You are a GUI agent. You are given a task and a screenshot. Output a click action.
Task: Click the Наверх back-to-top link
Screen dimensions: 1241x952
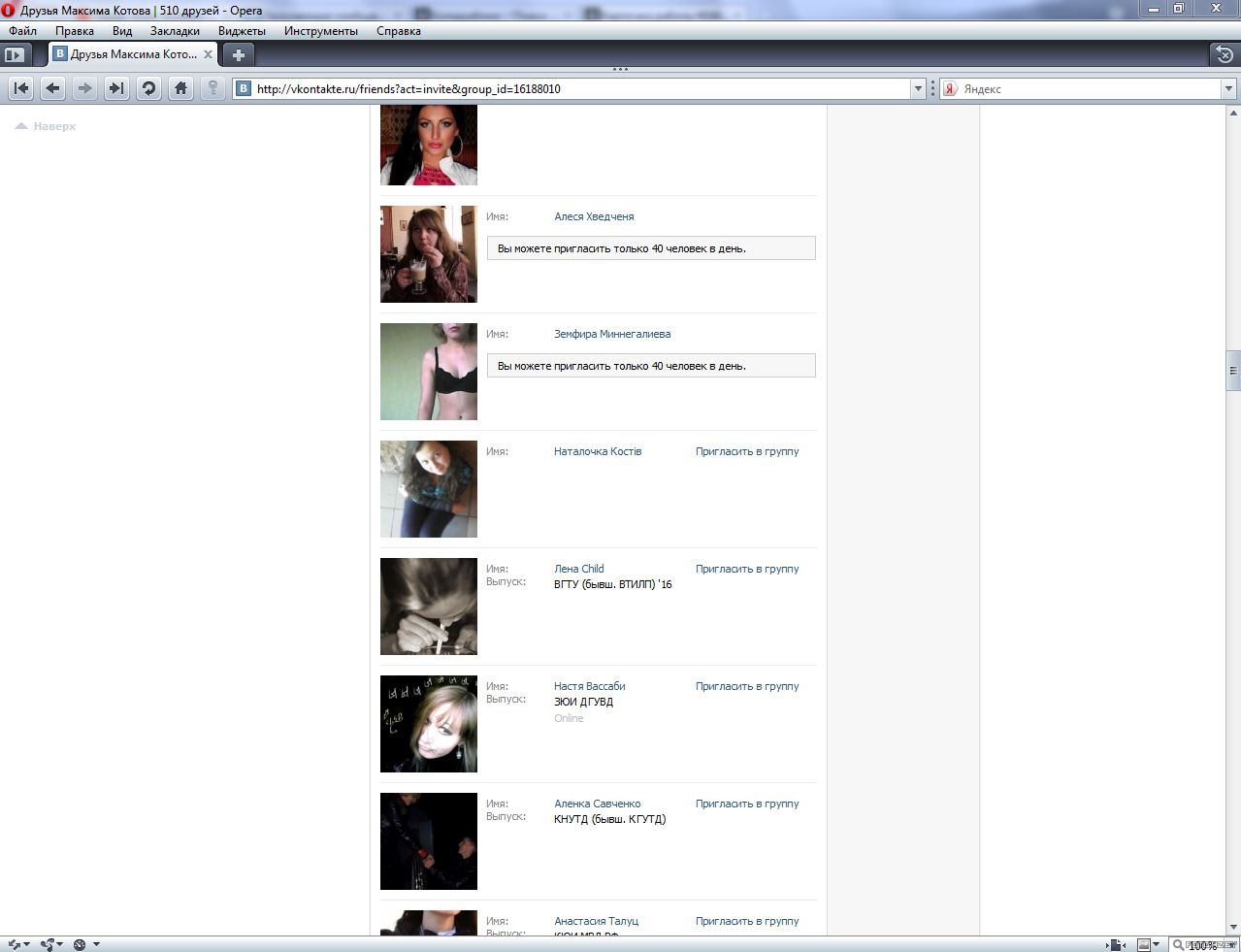[46, 126]
